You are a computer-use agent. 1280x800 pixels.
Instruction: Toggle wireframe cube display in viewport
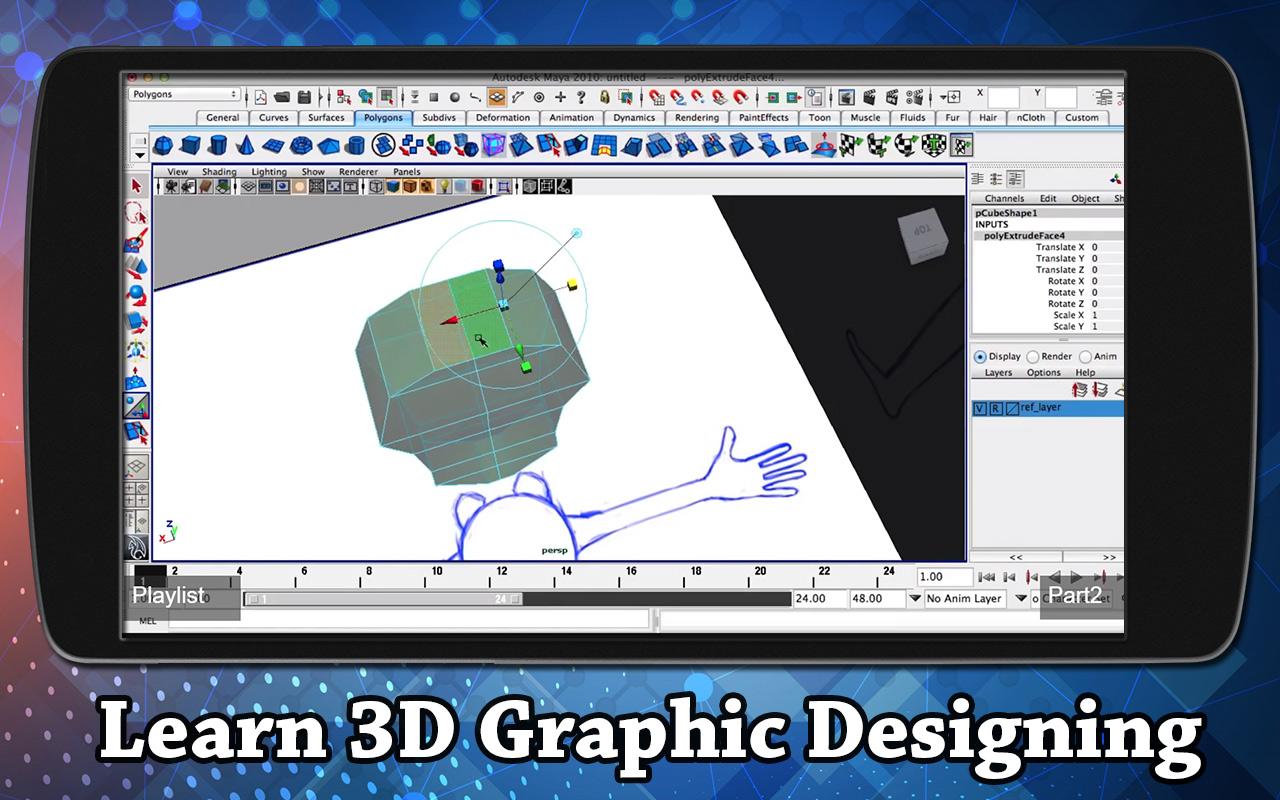coord(376,186)
